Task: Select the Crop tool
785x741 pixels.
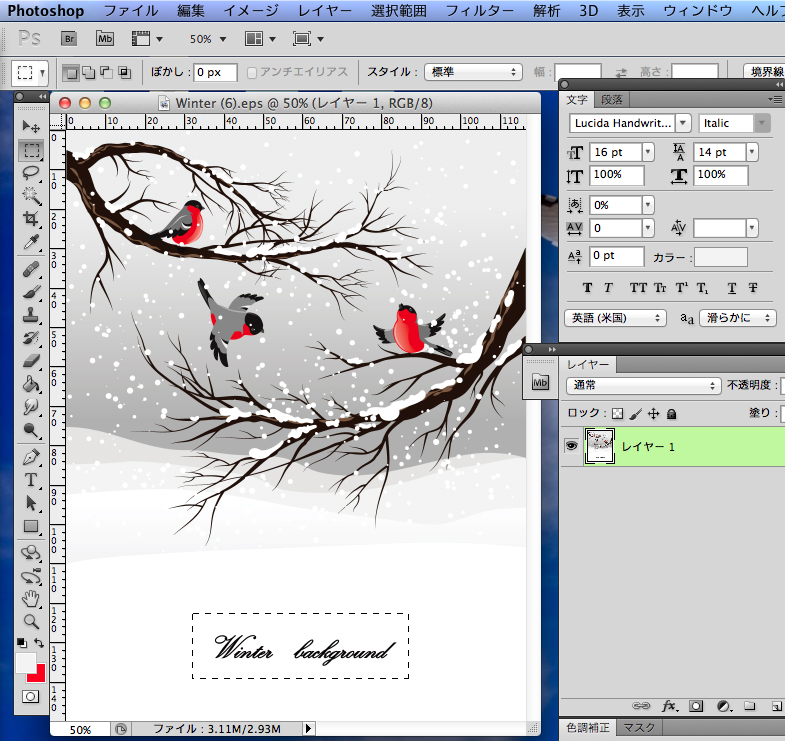Action: click(x=32, y=219)
